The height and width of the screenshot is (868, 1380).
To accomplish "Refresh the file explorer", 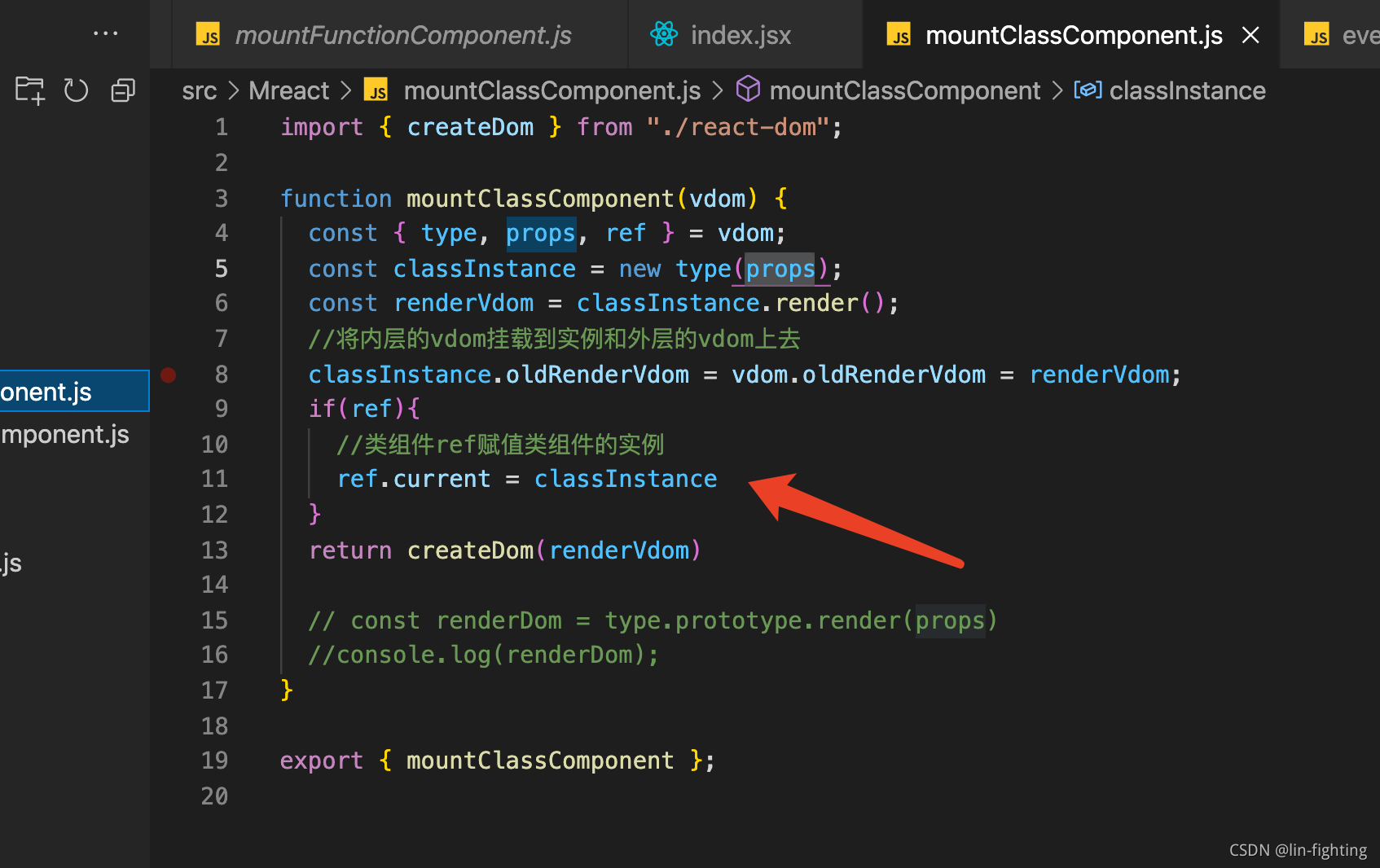I will point(77,90).
